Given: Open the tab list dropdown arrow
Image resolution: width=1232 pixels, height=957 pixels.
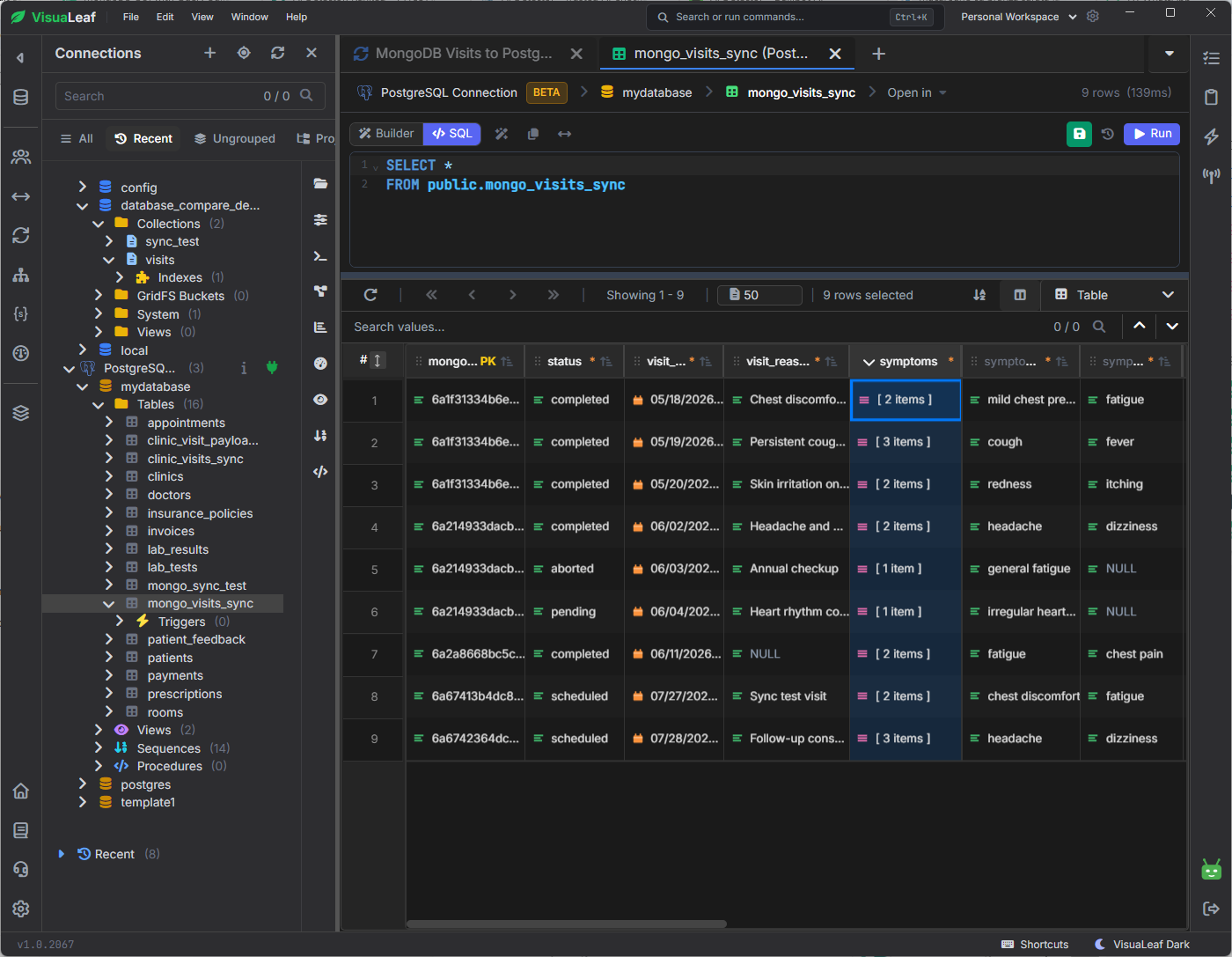Looking at the screenshot, I should (x=1170, y=54).
